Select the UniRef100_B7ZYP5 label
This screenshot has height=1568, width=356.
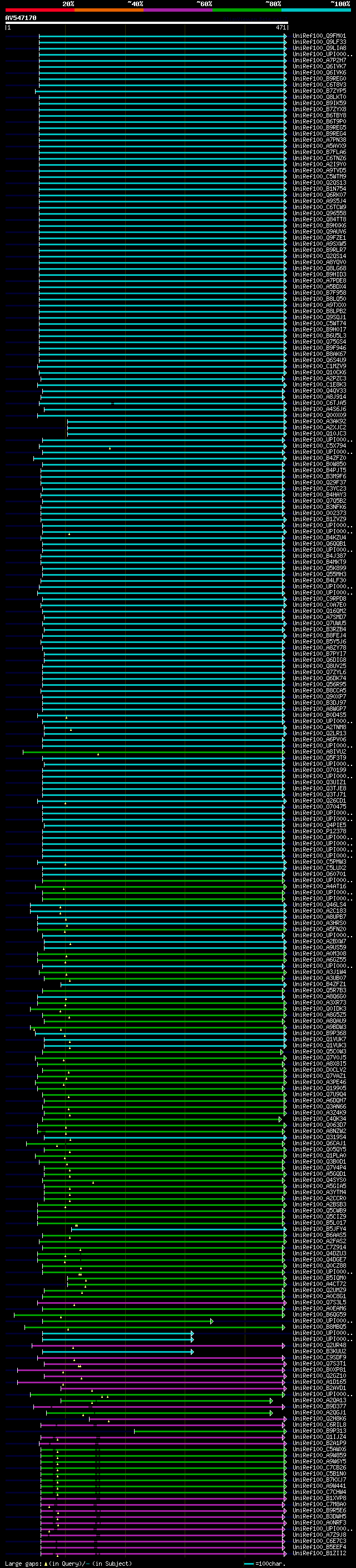click(319, 91)
